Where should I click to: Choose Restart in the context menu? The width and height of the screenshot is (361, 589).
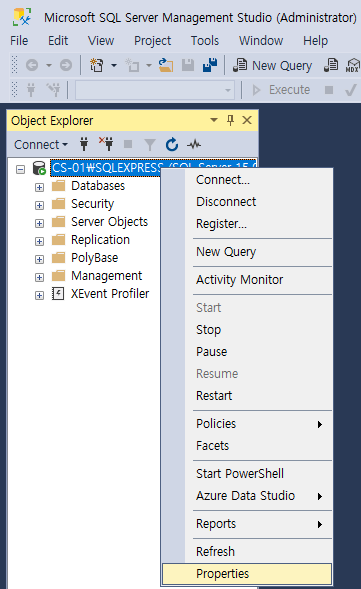pos(247,396)
